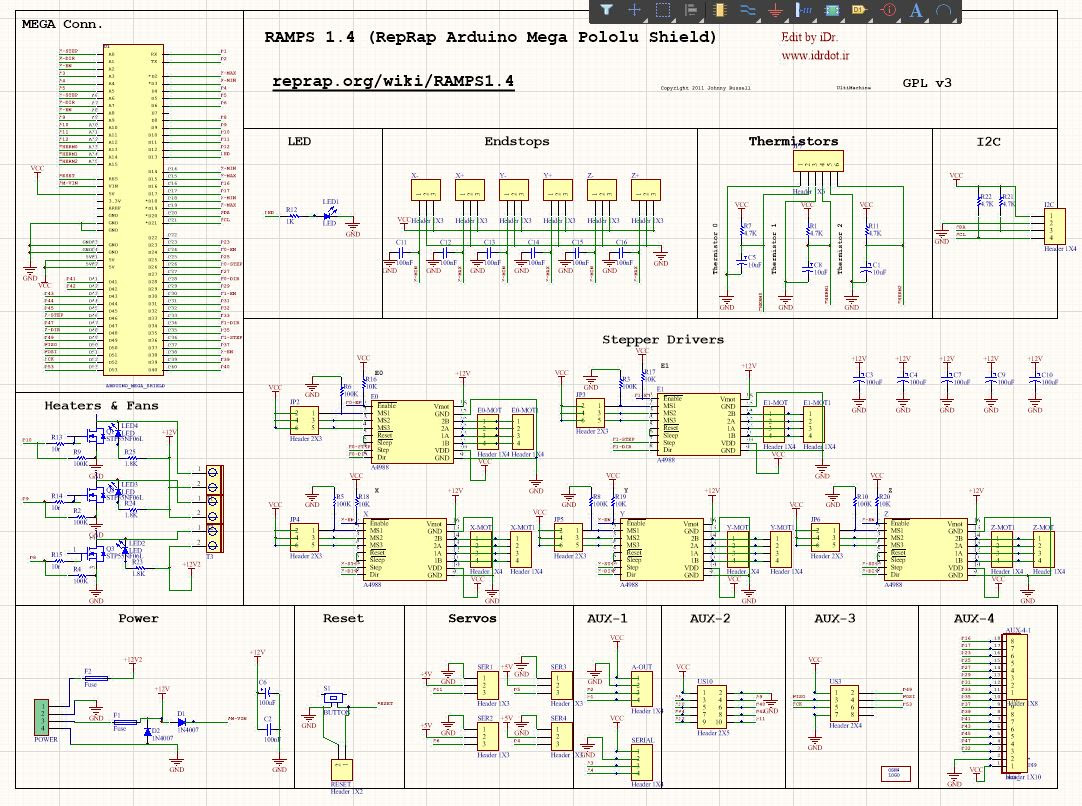The width and height of the screenshot is (1082, 806).
Task: Select the Place Sheet Symbol tool
Action: (832, 10)
